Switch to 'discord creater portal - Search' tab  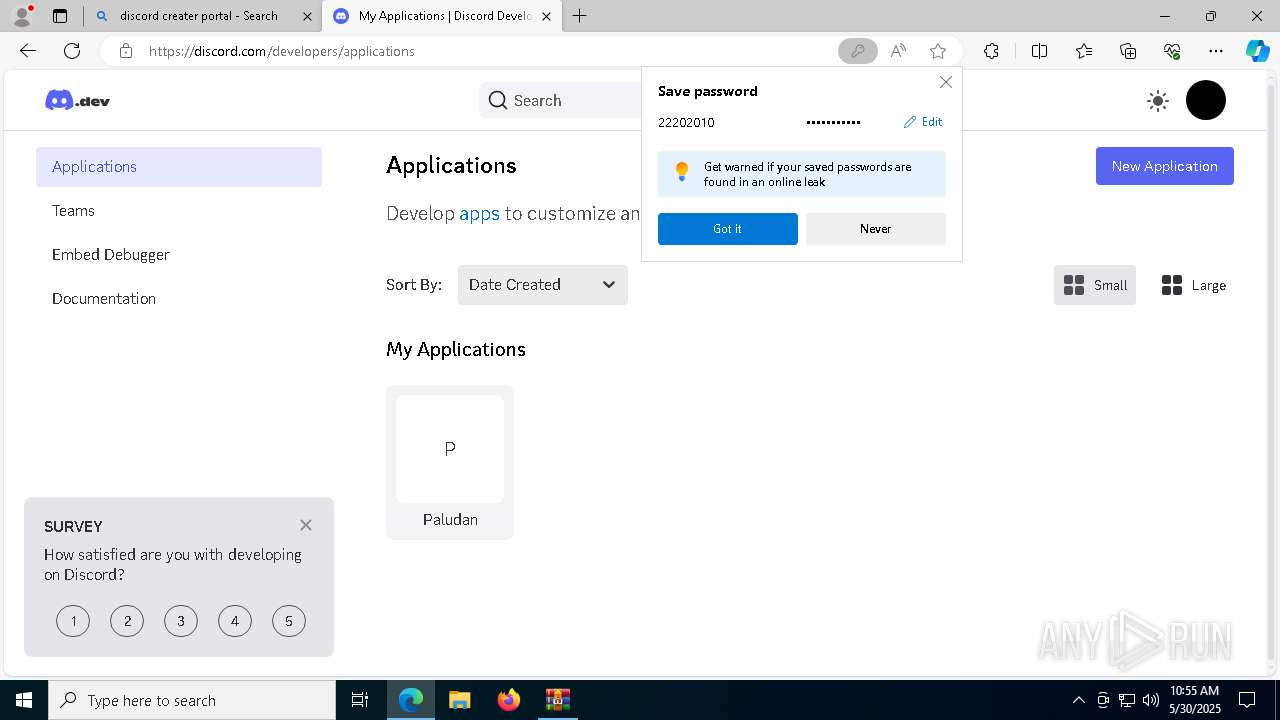(x=198, y=16)
